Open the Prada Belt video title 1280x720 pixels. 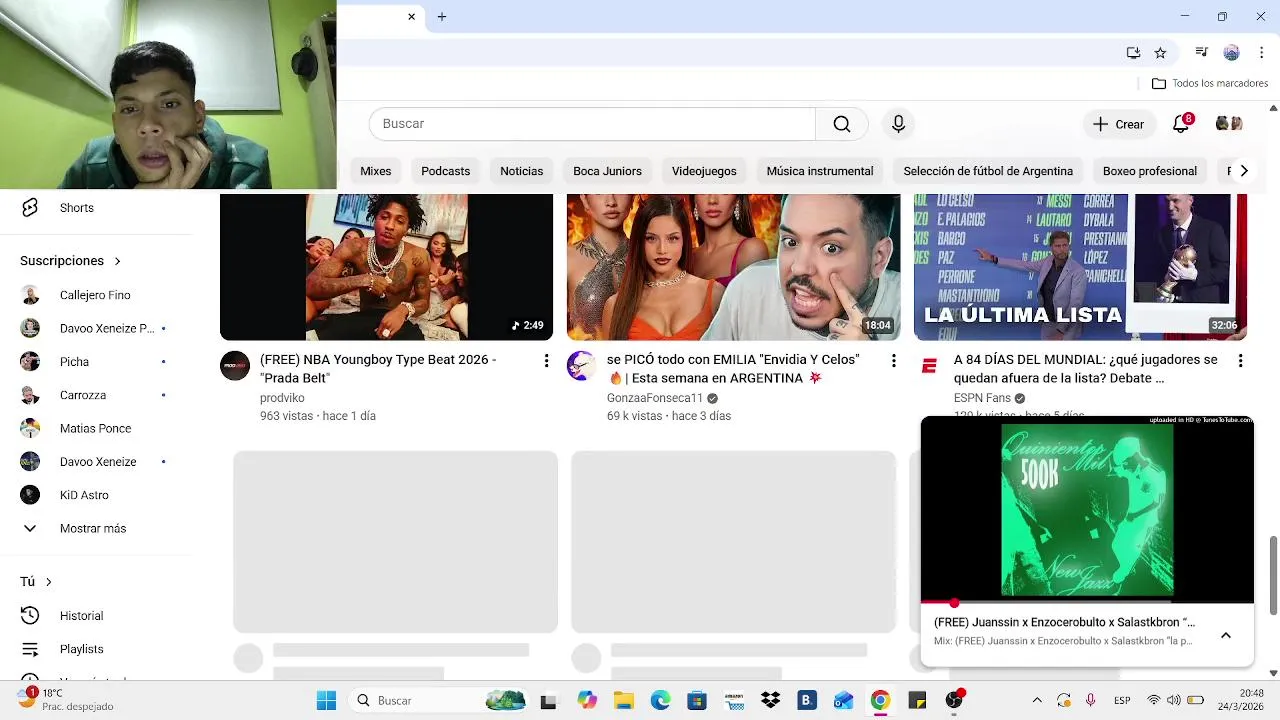click(378, 369)
